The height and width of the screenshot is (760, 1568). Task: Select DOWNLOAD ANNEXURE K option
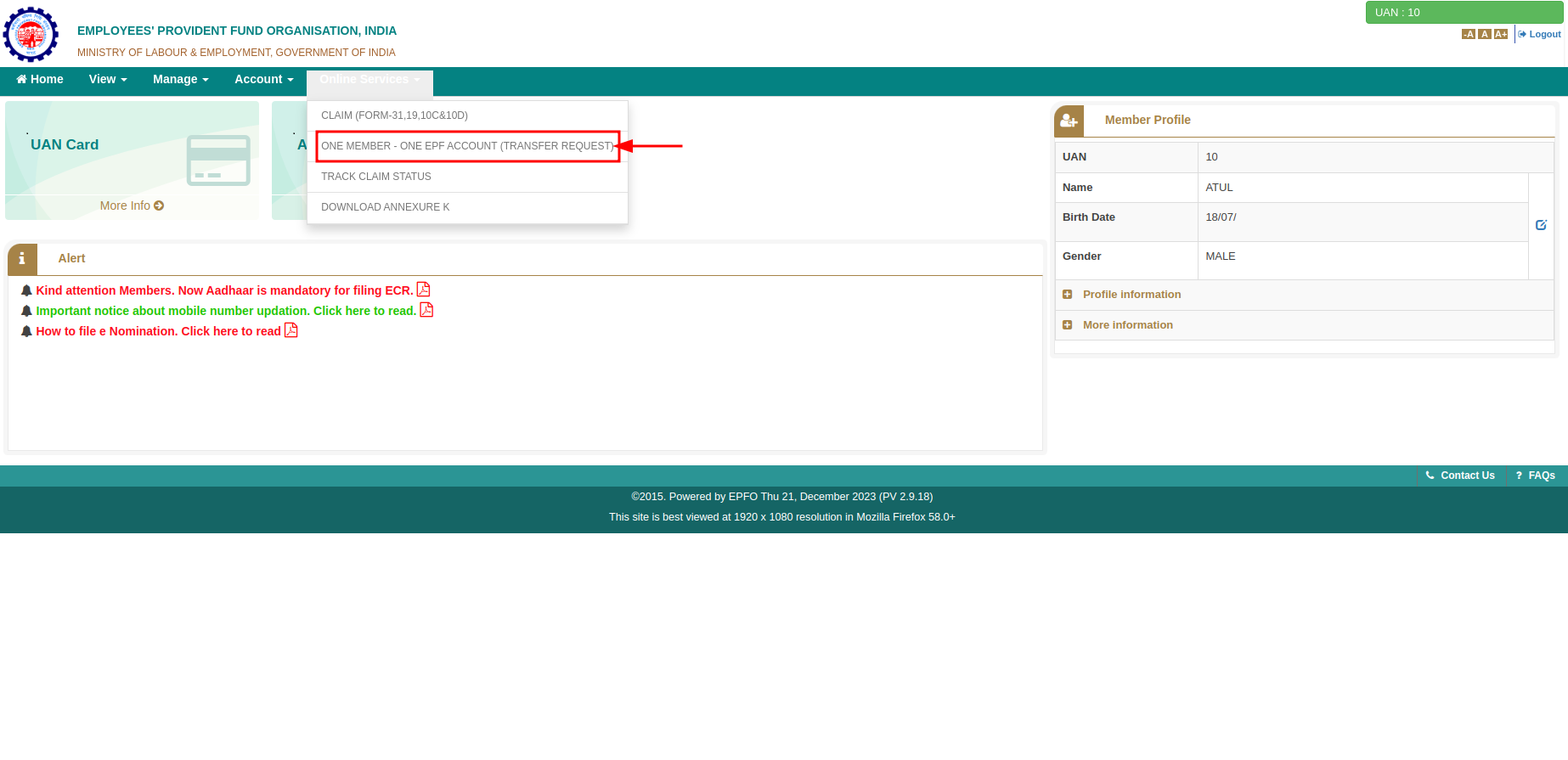coord(467,207)
